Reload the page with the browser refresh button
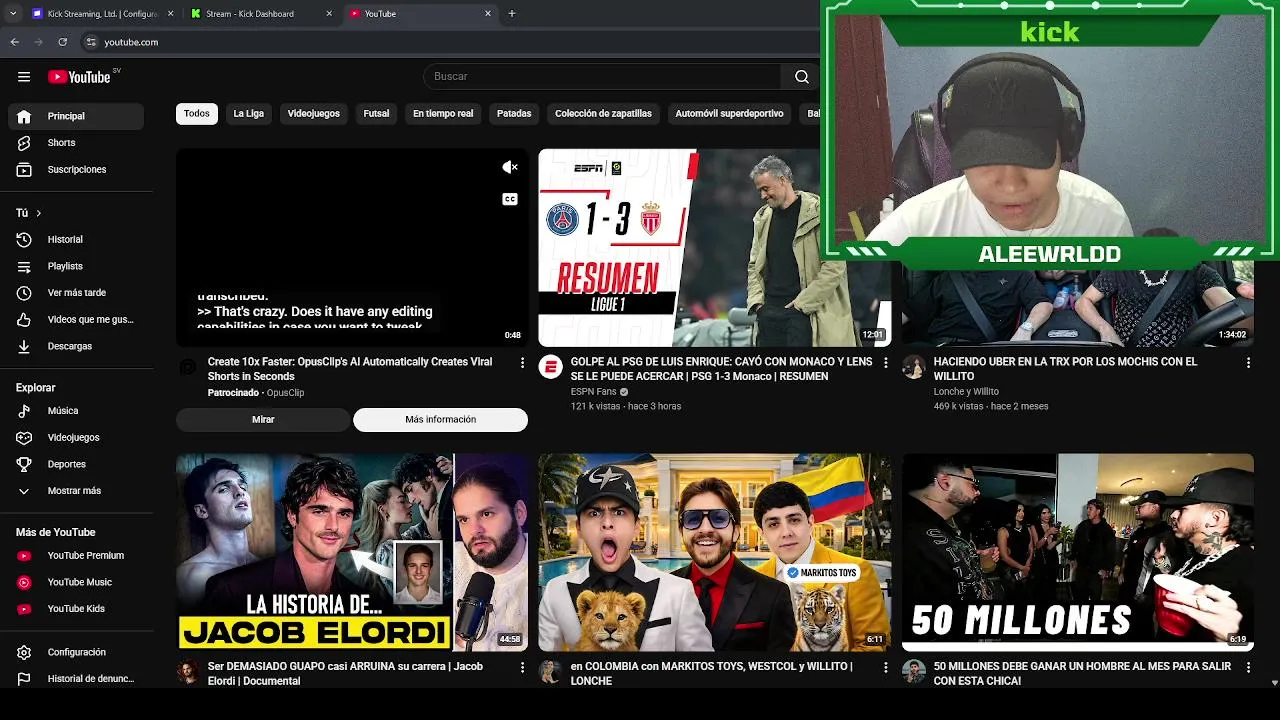The image size is (1280, 720). [62, 42]
